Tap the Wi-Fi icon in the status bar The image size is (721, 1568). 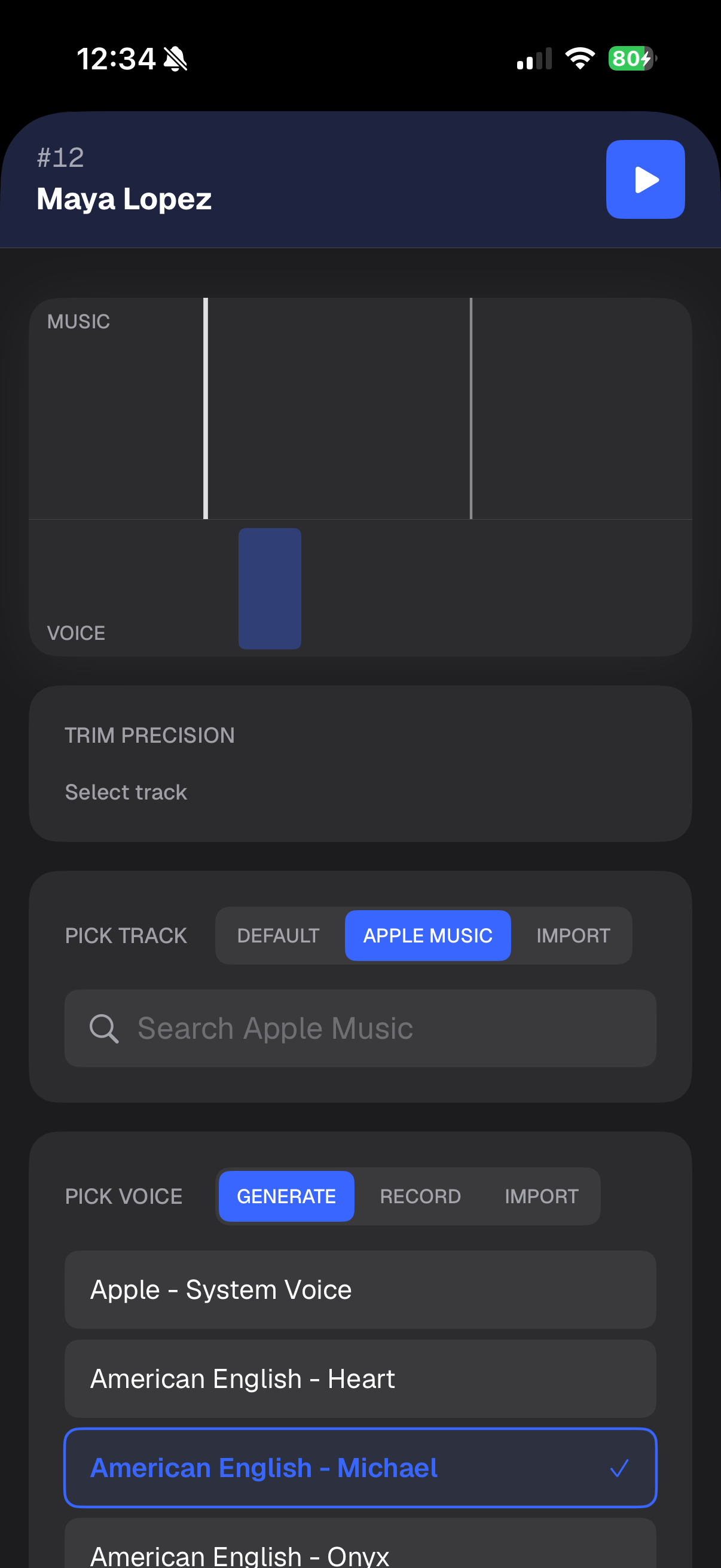pos(579,58)
